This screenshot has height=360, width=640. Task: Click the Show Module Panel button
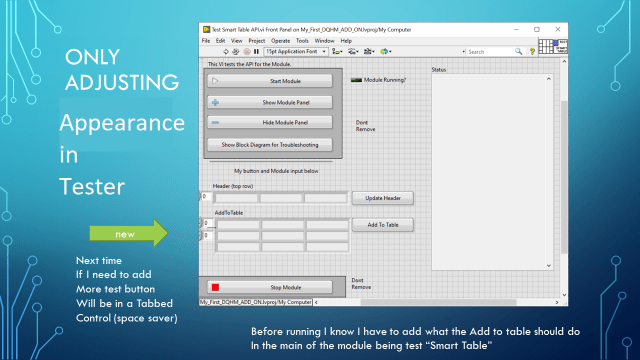(270, 102)
